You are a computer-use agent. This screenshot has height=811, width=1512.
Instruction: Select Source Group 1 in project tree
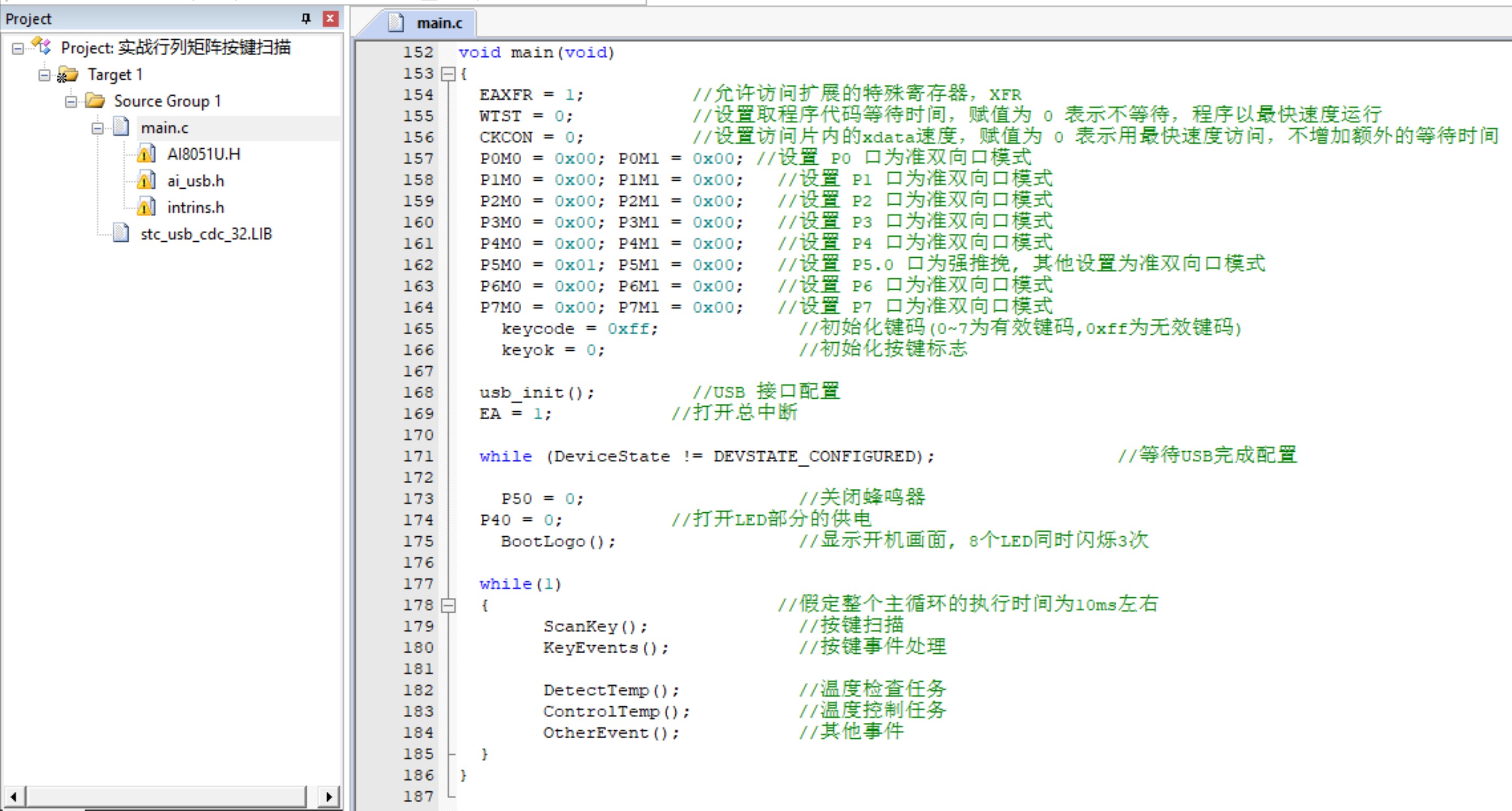point(167,101)
